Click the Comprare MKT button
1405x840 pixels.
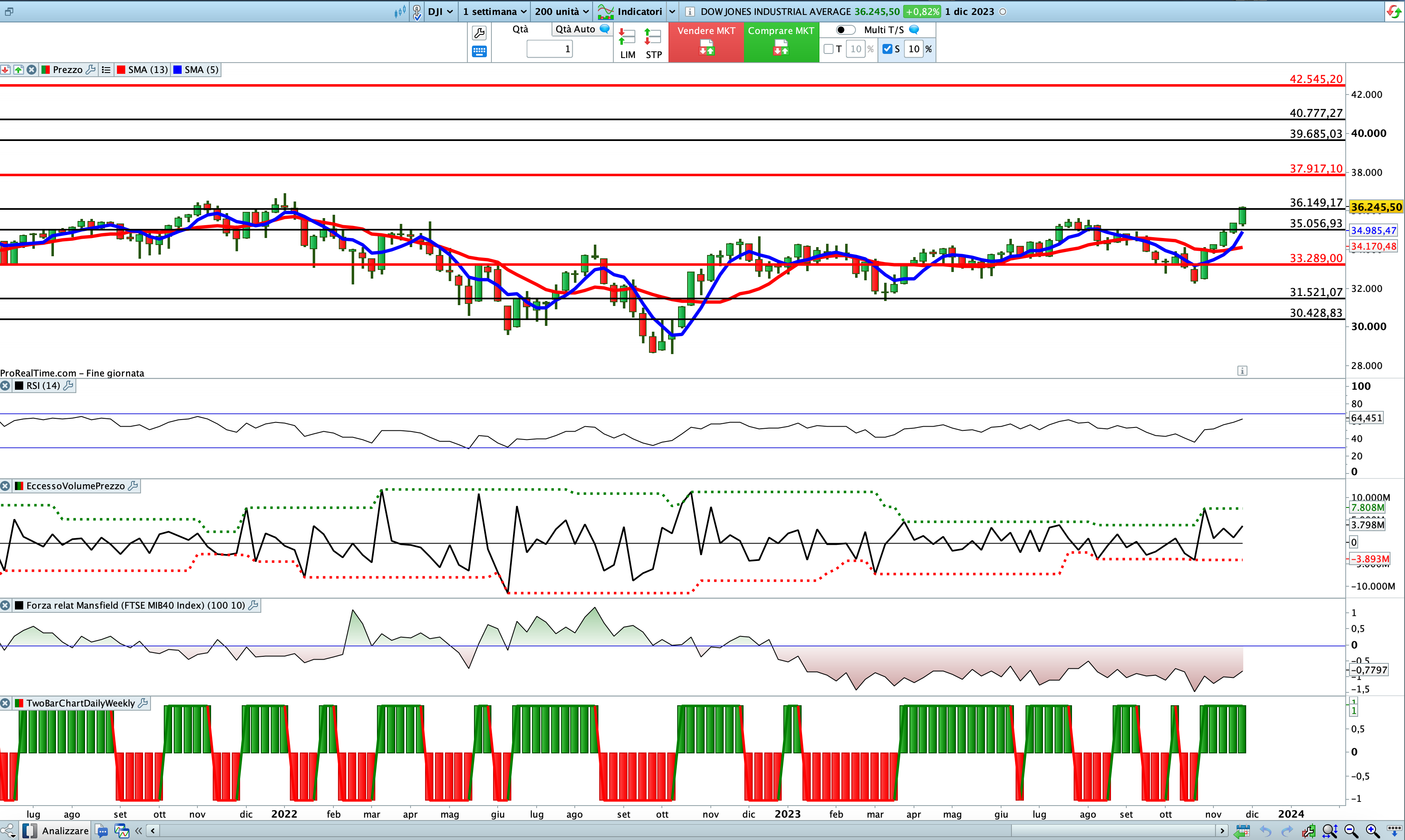(x=781, y=42)
